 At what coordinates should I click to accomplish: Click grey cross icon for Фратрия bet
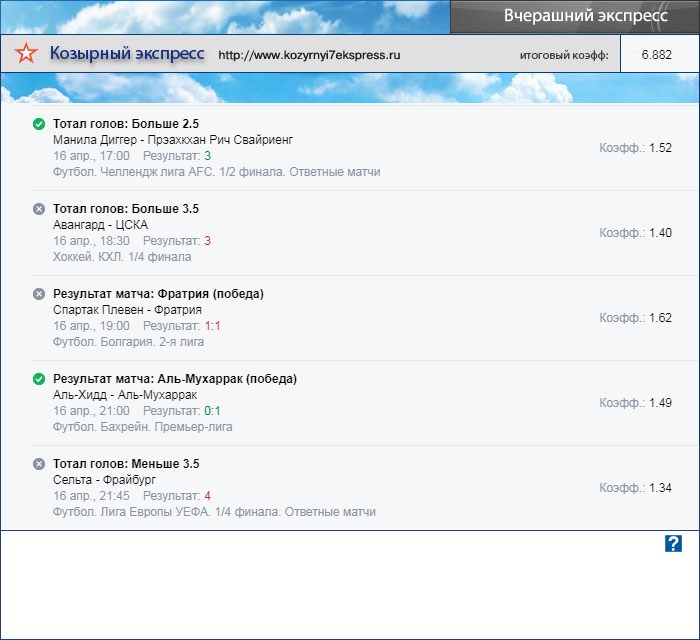click(39, 294)
